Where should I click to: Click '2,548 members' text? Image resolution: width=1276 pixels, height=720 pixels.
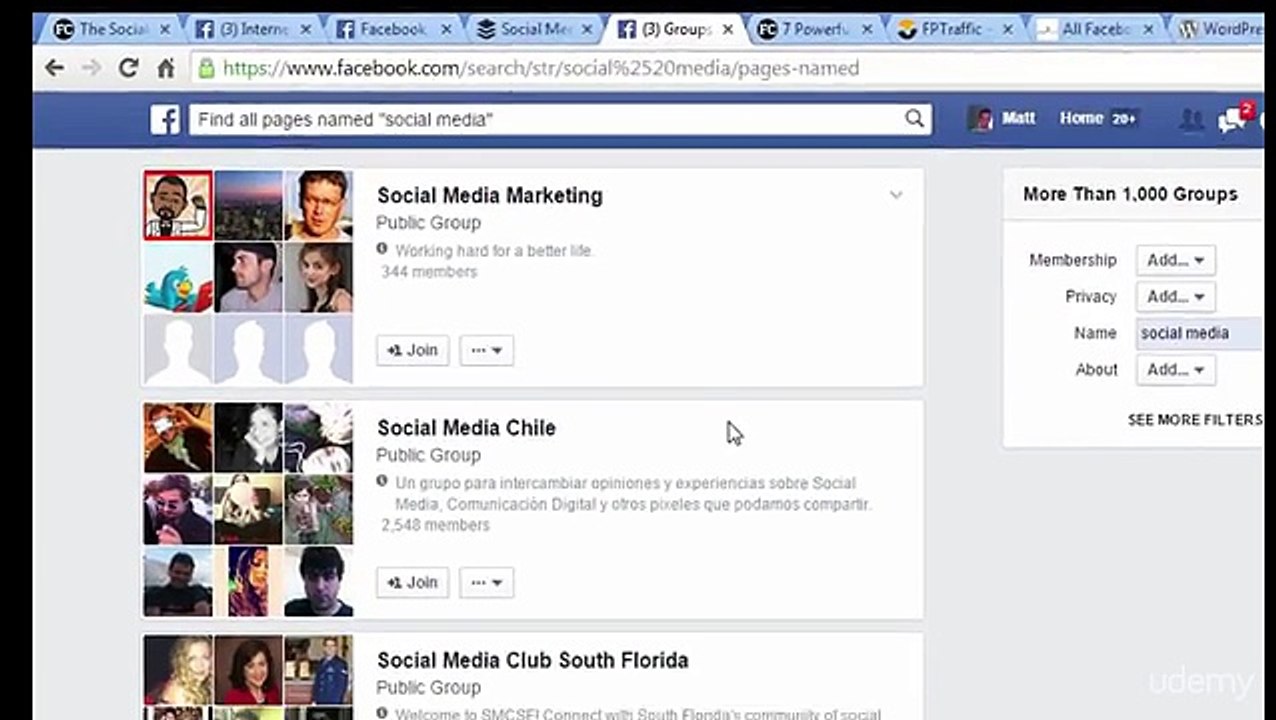point(435,525)
